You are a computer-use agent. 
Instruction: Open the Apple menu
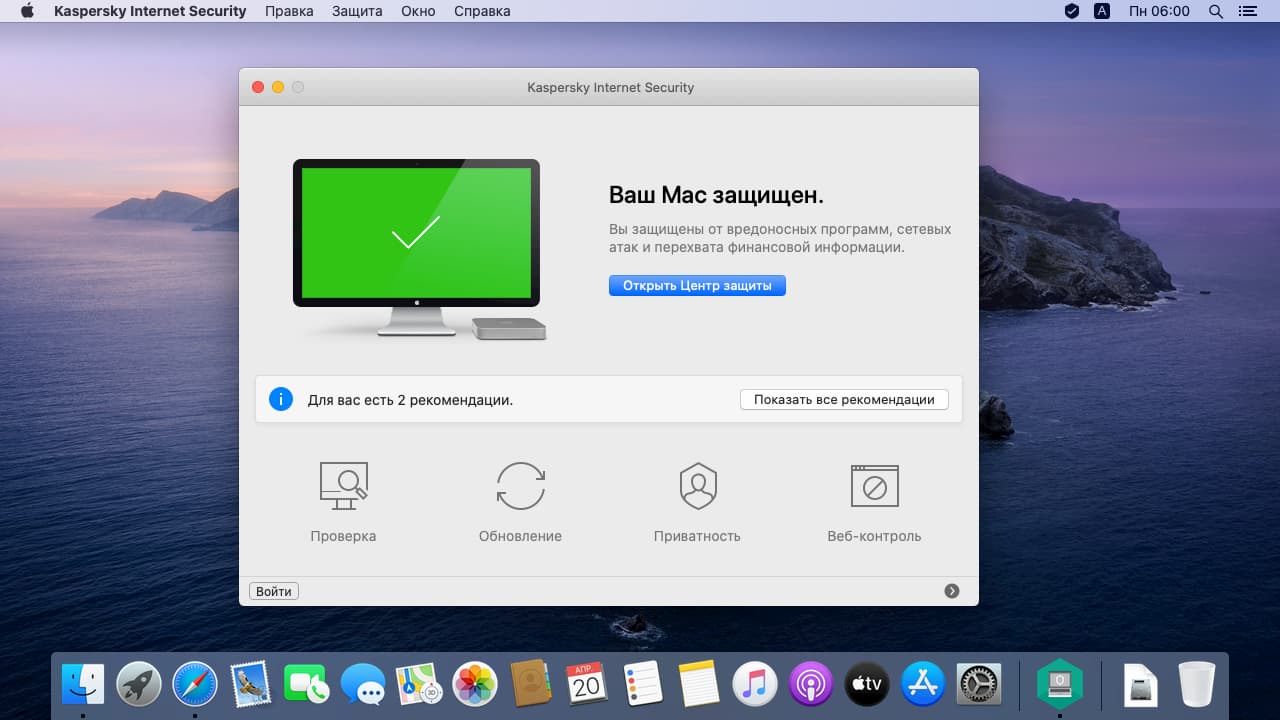[x=27, y=11]
